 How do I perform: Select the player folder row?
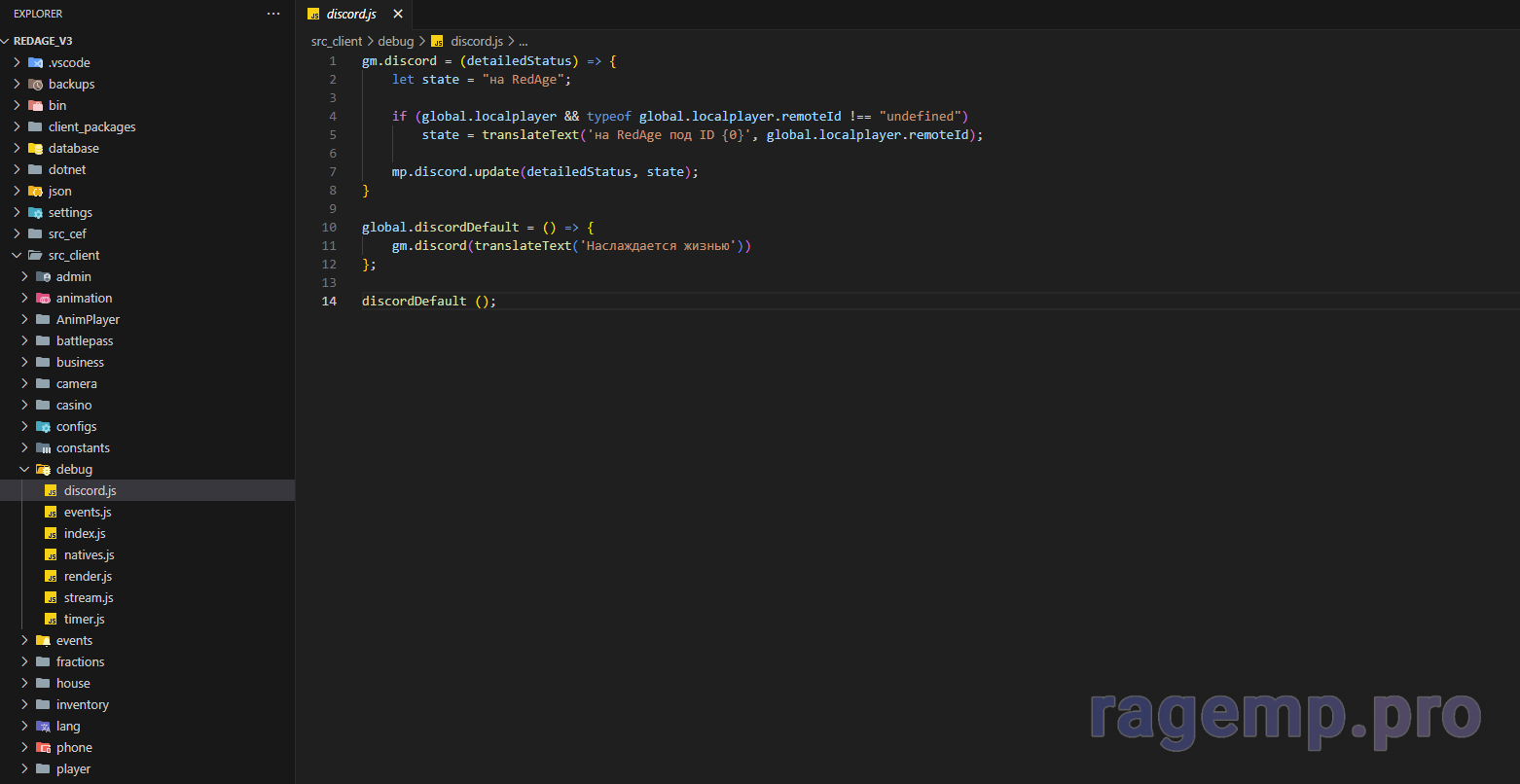click(147, 768)
